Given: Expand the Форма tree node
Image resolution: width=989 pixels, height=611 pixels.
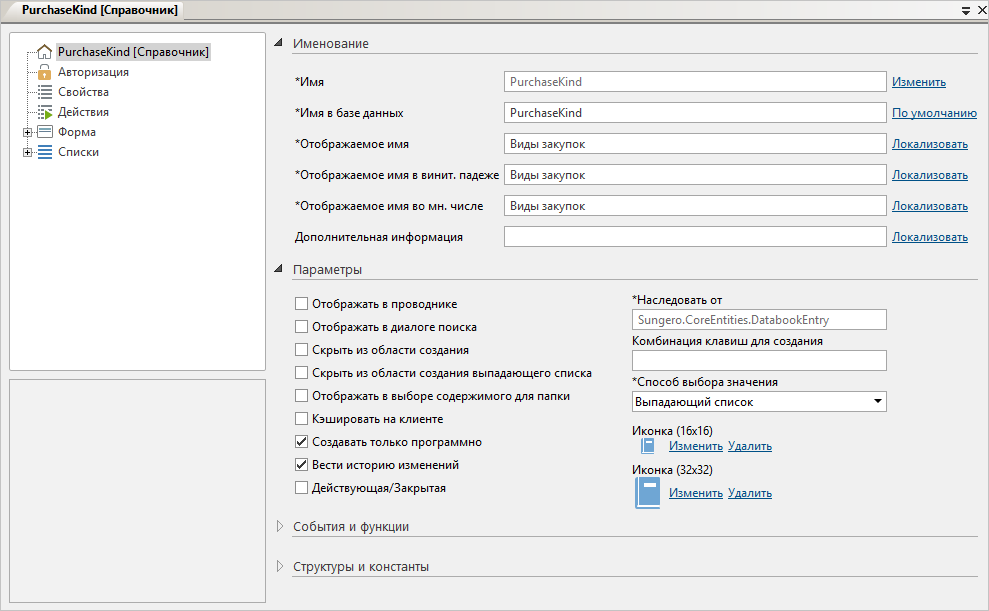Looking at the screenshot, I should click(28, 132).
